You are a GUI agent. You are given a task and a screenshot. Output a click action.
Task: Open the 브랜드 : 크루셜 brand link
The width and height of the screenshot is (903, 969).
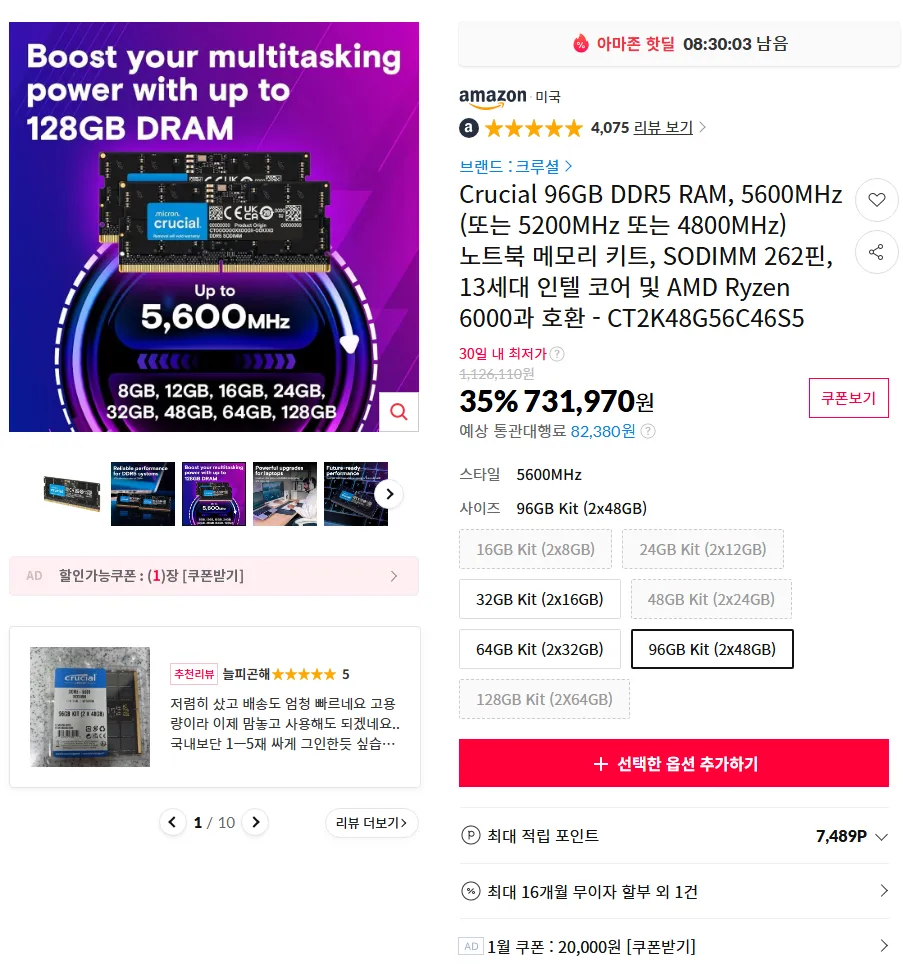tap(515, 166)
